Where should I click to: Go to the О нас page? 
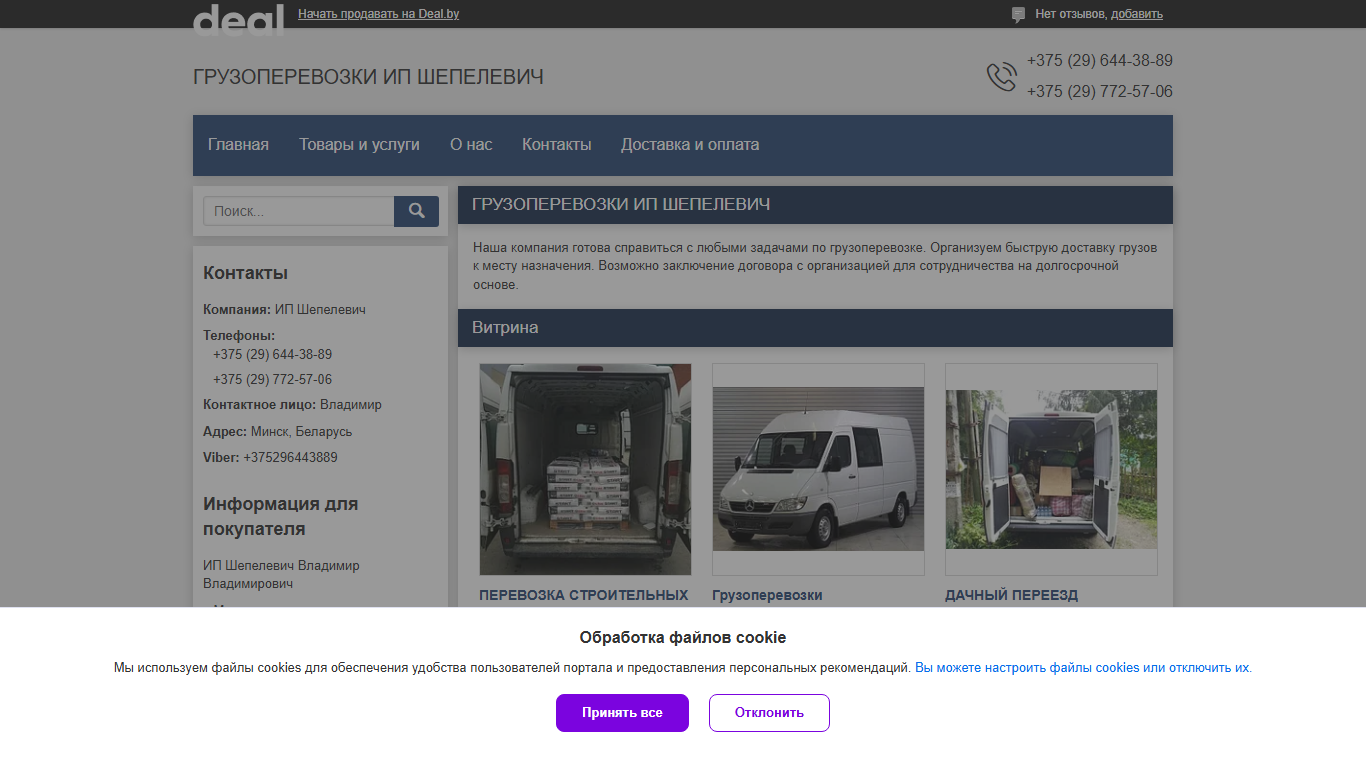coord(471,144)
